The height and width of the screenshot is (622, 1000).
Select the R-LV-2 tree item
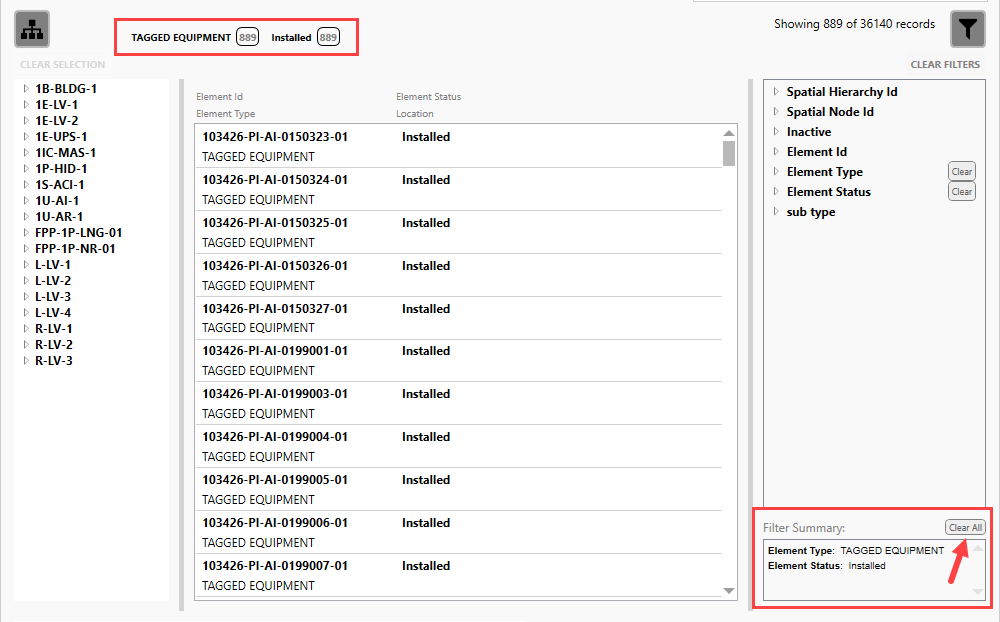pos(54,344)
